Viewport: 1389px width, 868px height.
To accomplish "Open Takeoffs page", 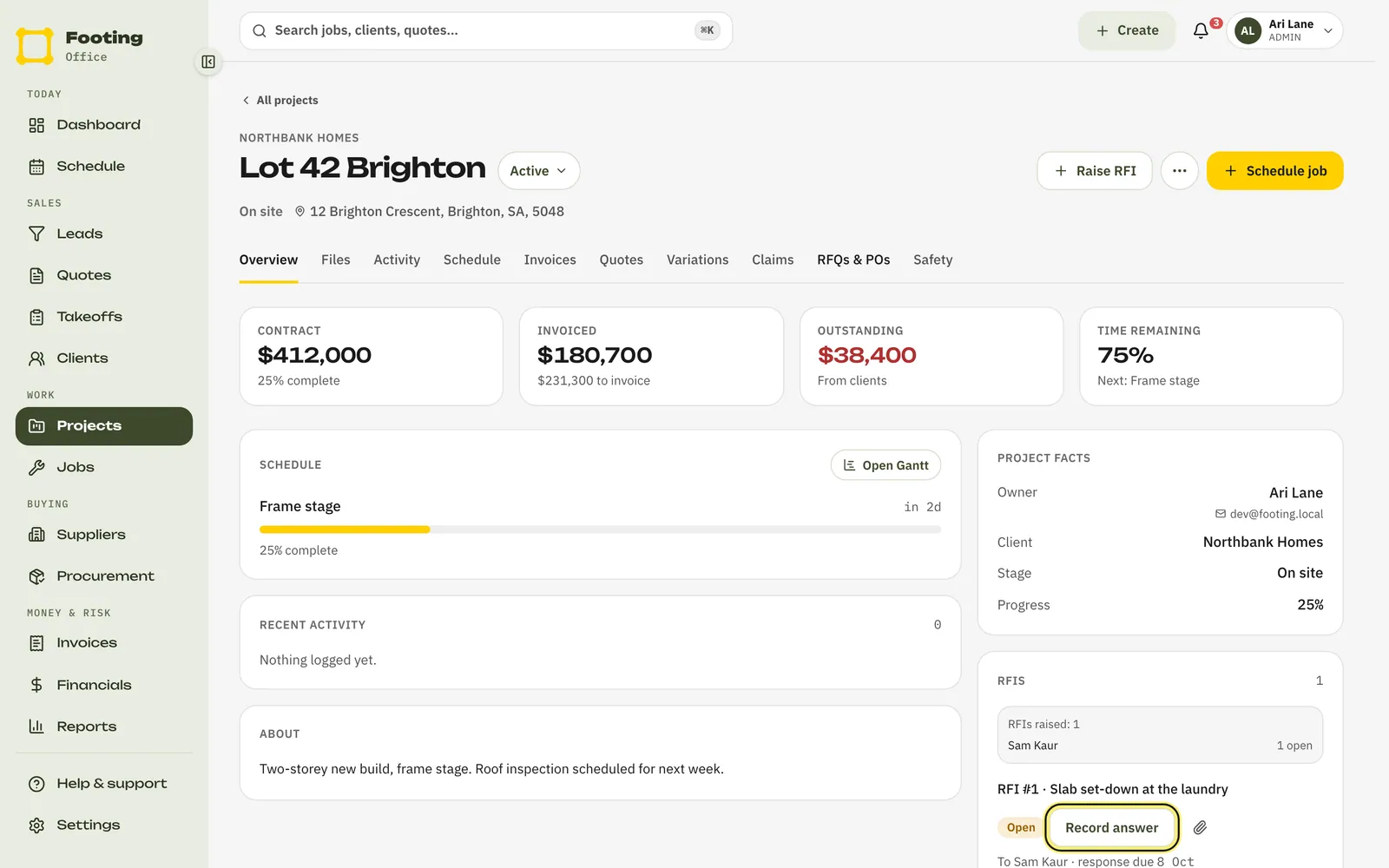I will coord(104,317).
